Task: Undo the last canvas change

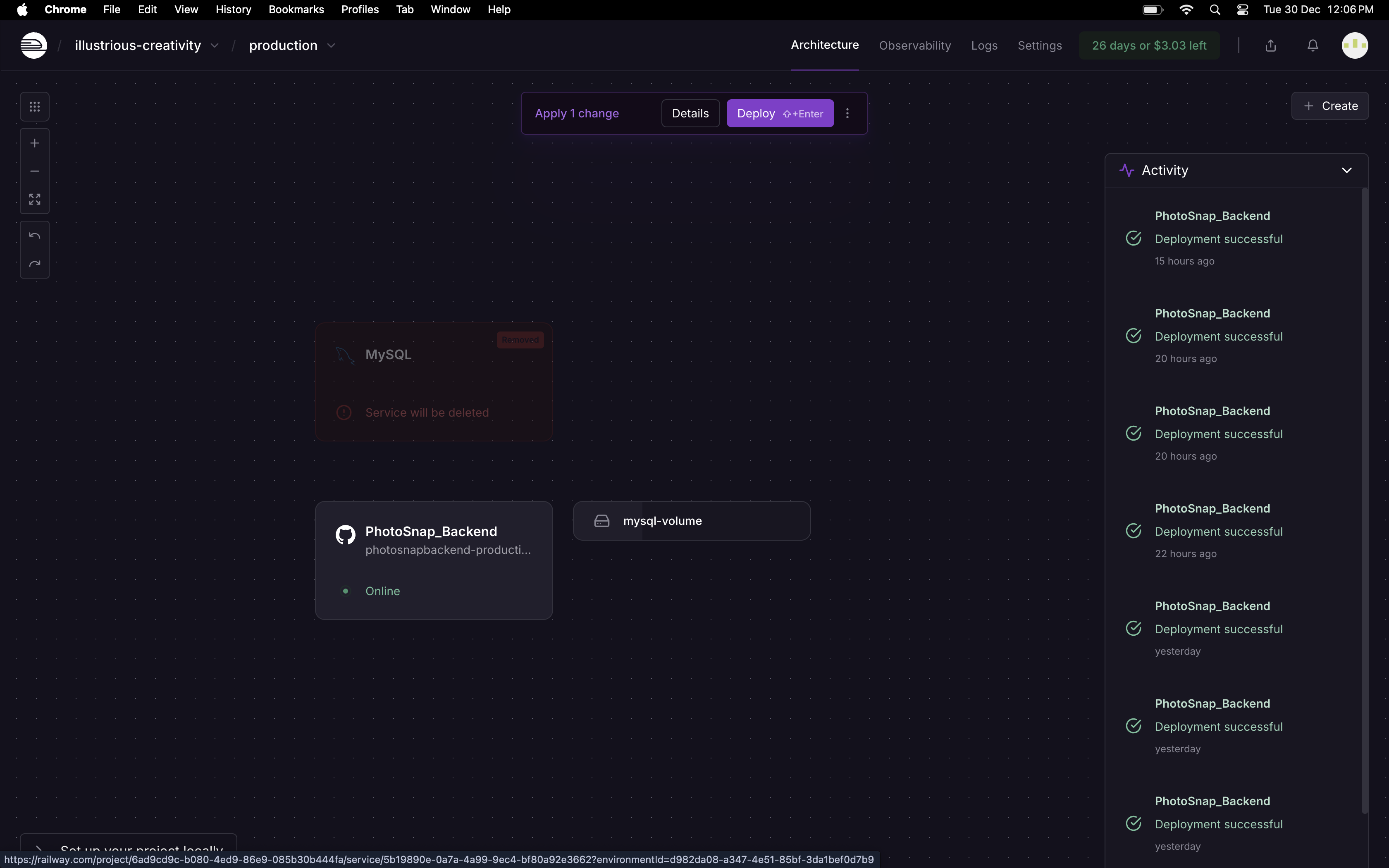Action: pyautogui.click(x=34, y=236)
